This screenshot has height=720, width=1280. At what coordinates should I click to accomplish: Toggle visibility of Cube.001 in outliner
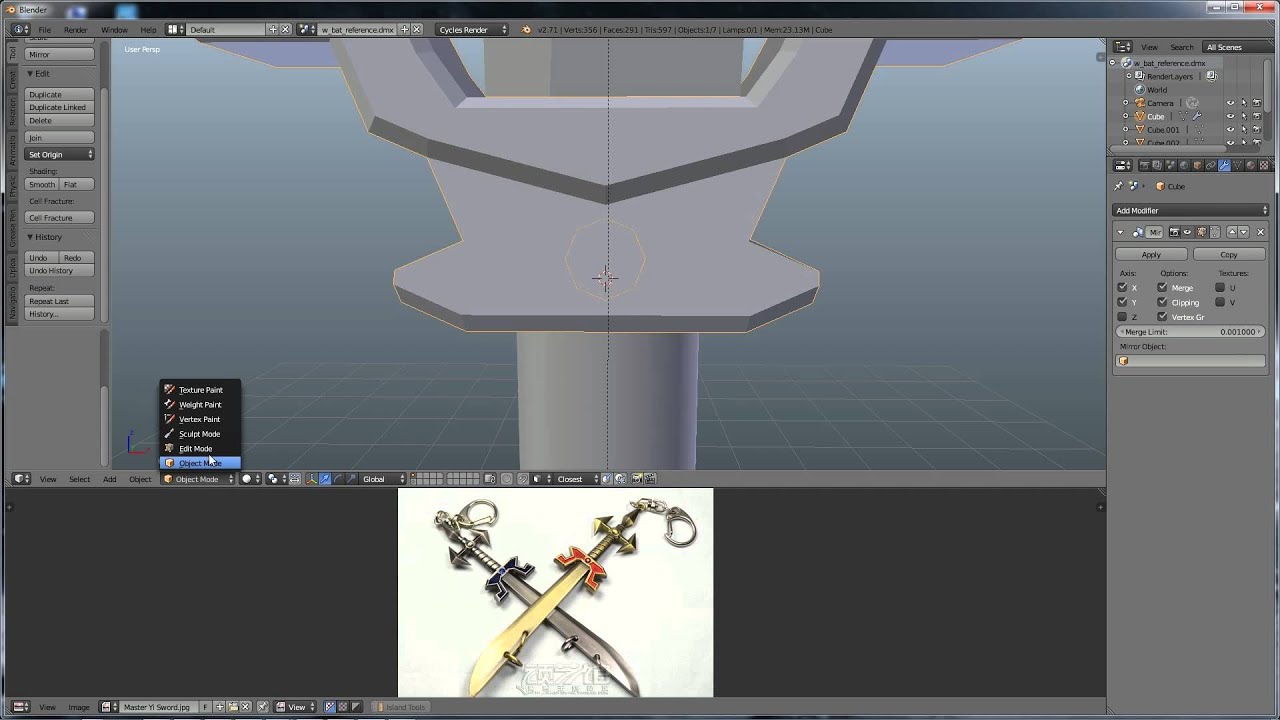pyautogui.click(x=1231, y=129)
